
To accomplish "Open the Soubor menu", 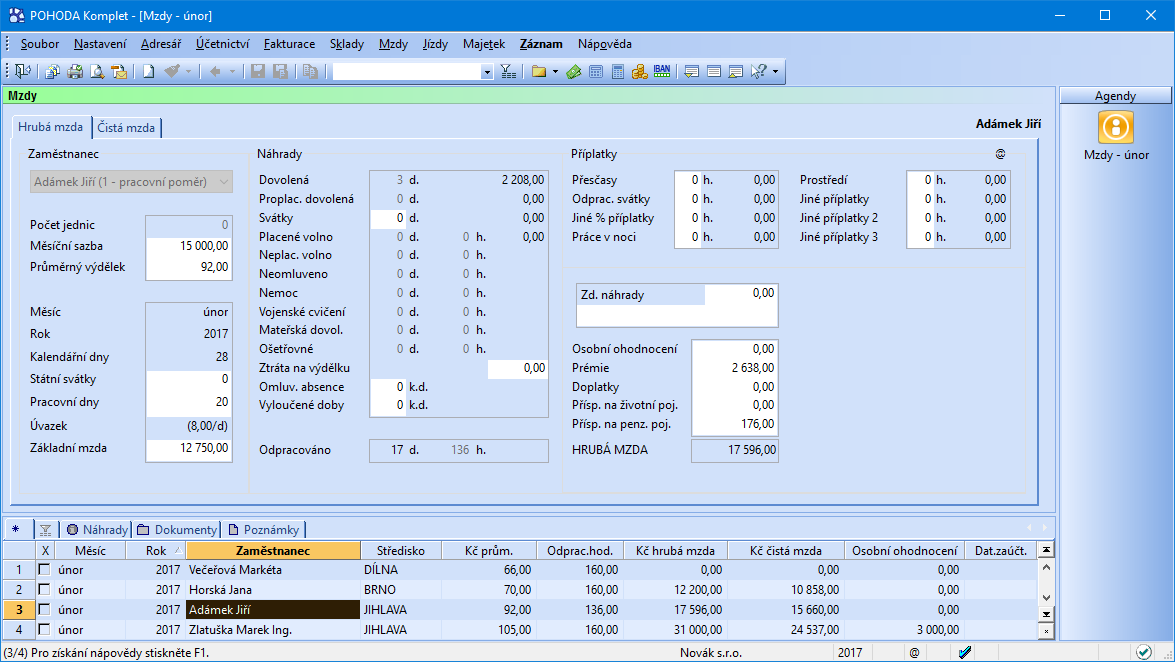I will pos(40,43).
